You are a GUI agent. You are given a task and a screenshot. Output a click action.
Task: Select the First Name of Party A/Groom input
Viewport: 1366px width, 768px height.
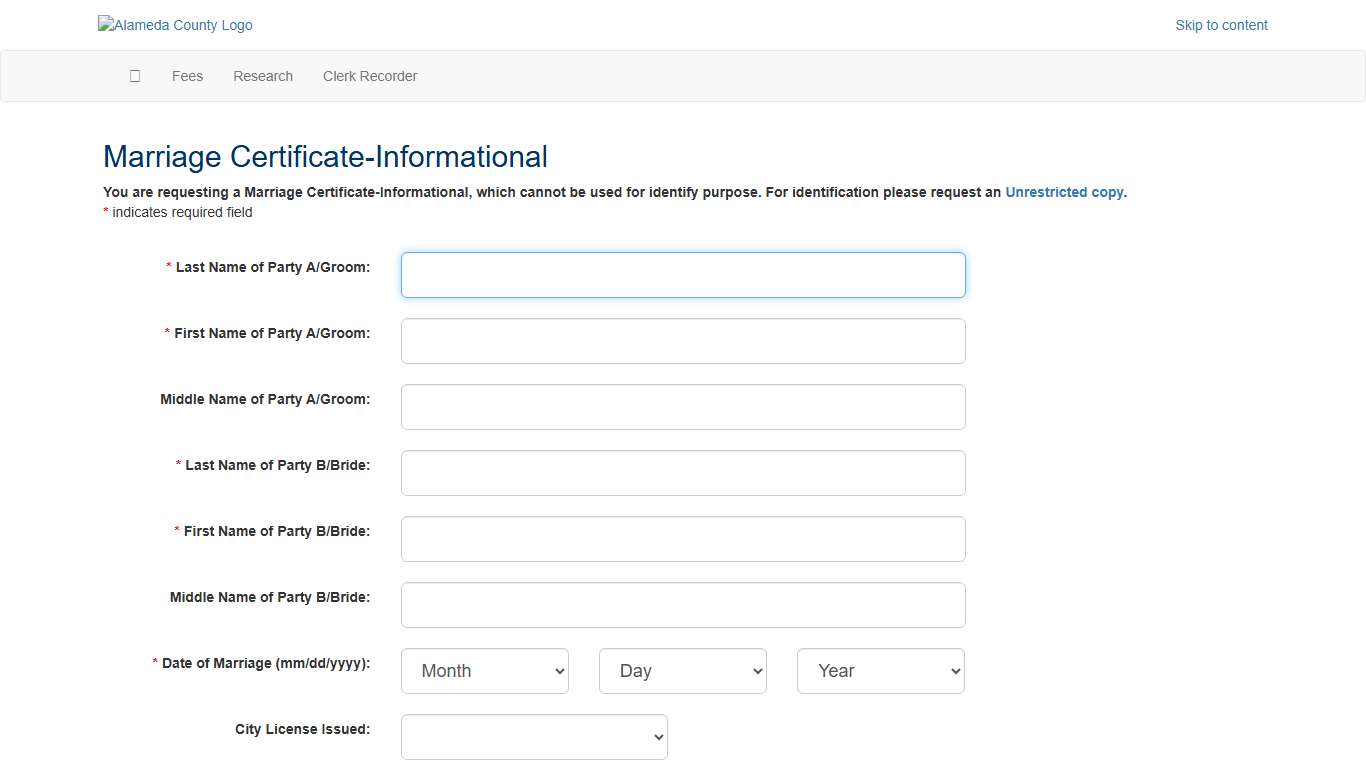683,341
